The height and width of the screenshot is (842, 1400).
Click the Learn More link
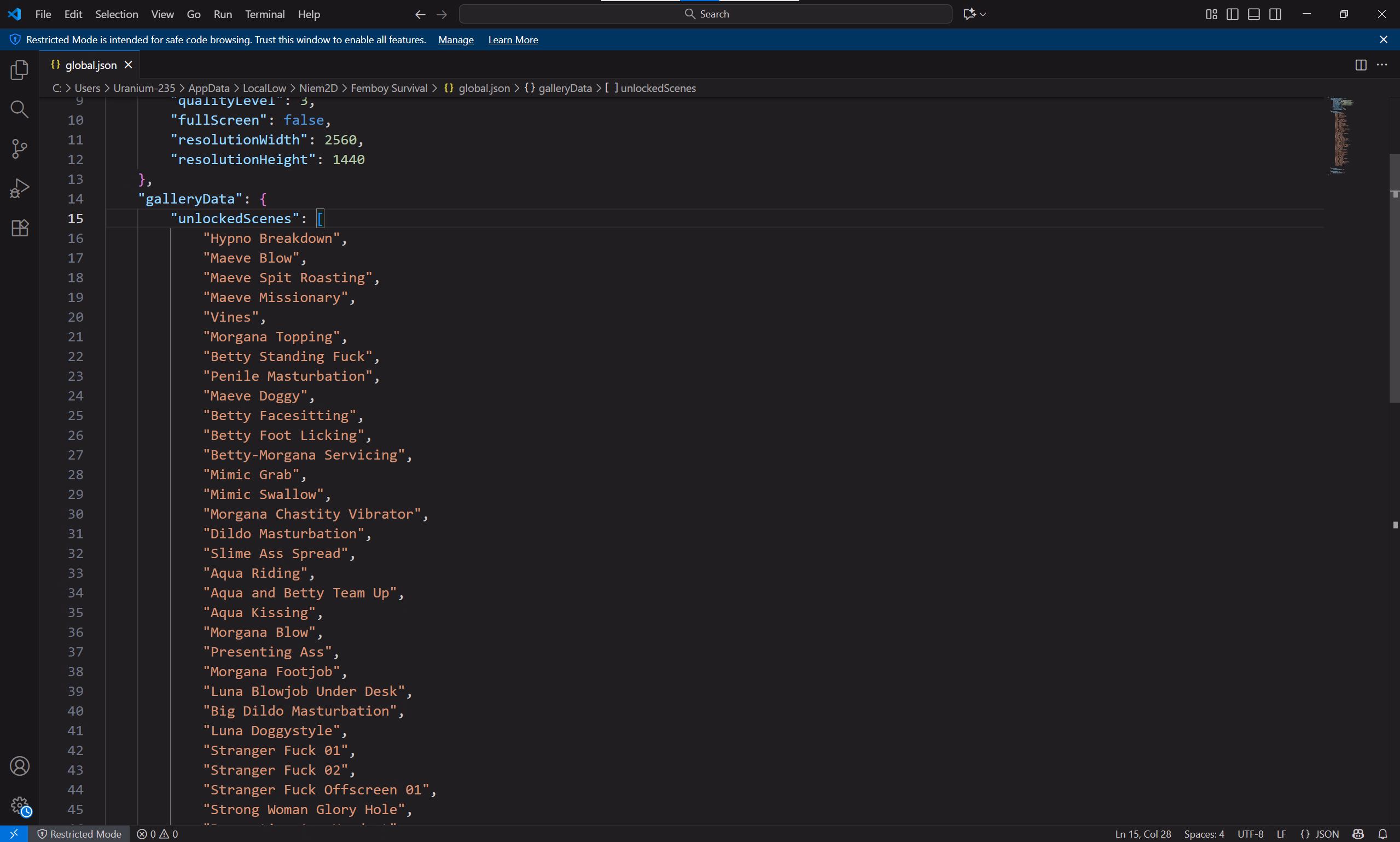[x=513, y=40]
